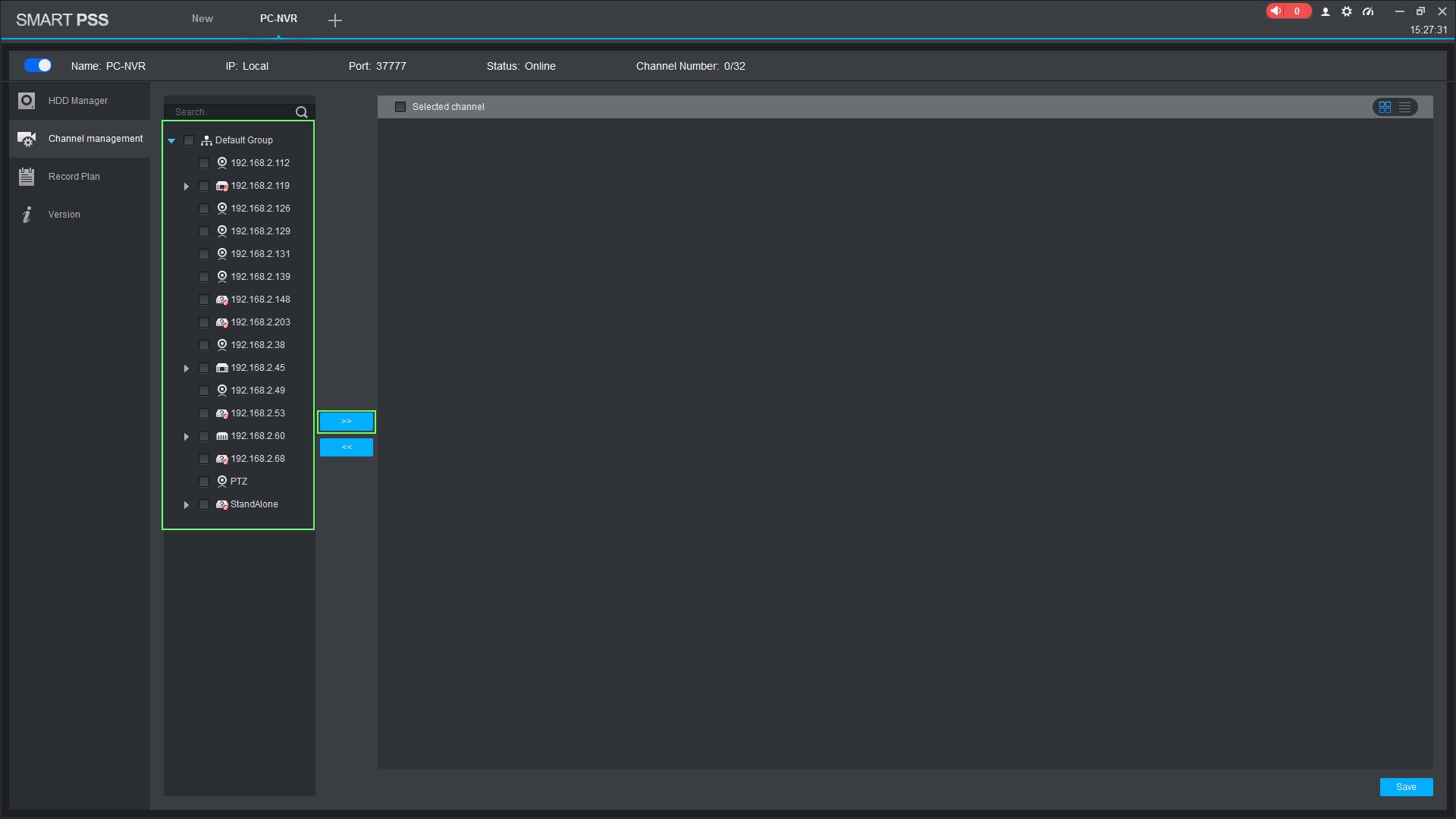Switch to the New tab

(202, 19)
